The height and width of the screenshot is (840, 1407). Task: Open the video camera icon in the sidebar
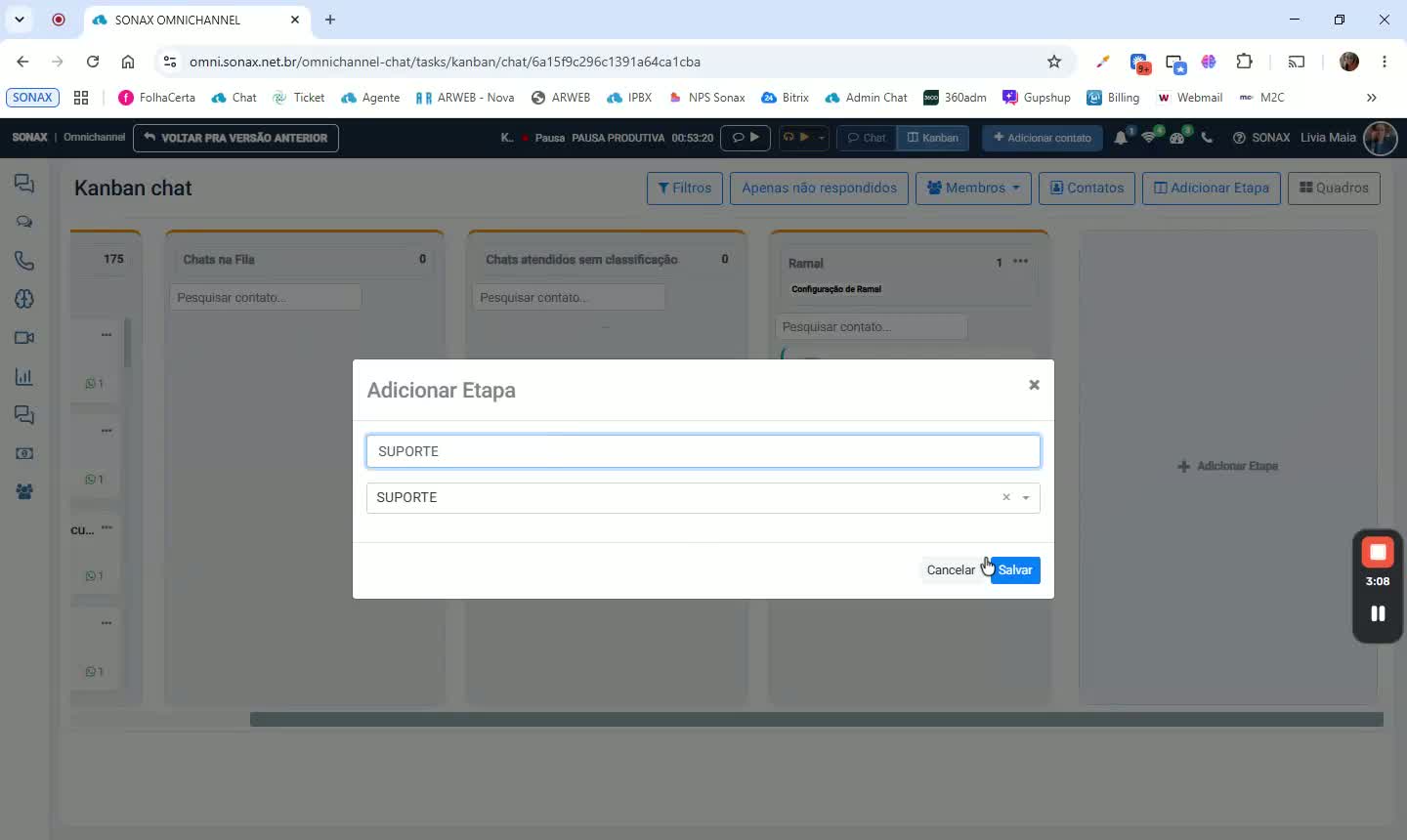pyautogui.click(x=24, y=338)
